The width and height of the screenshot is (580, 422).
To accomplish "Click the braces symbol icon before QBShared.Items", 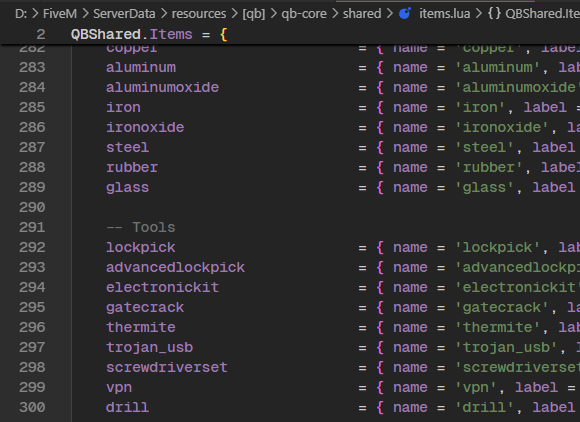I will point(494,14).
